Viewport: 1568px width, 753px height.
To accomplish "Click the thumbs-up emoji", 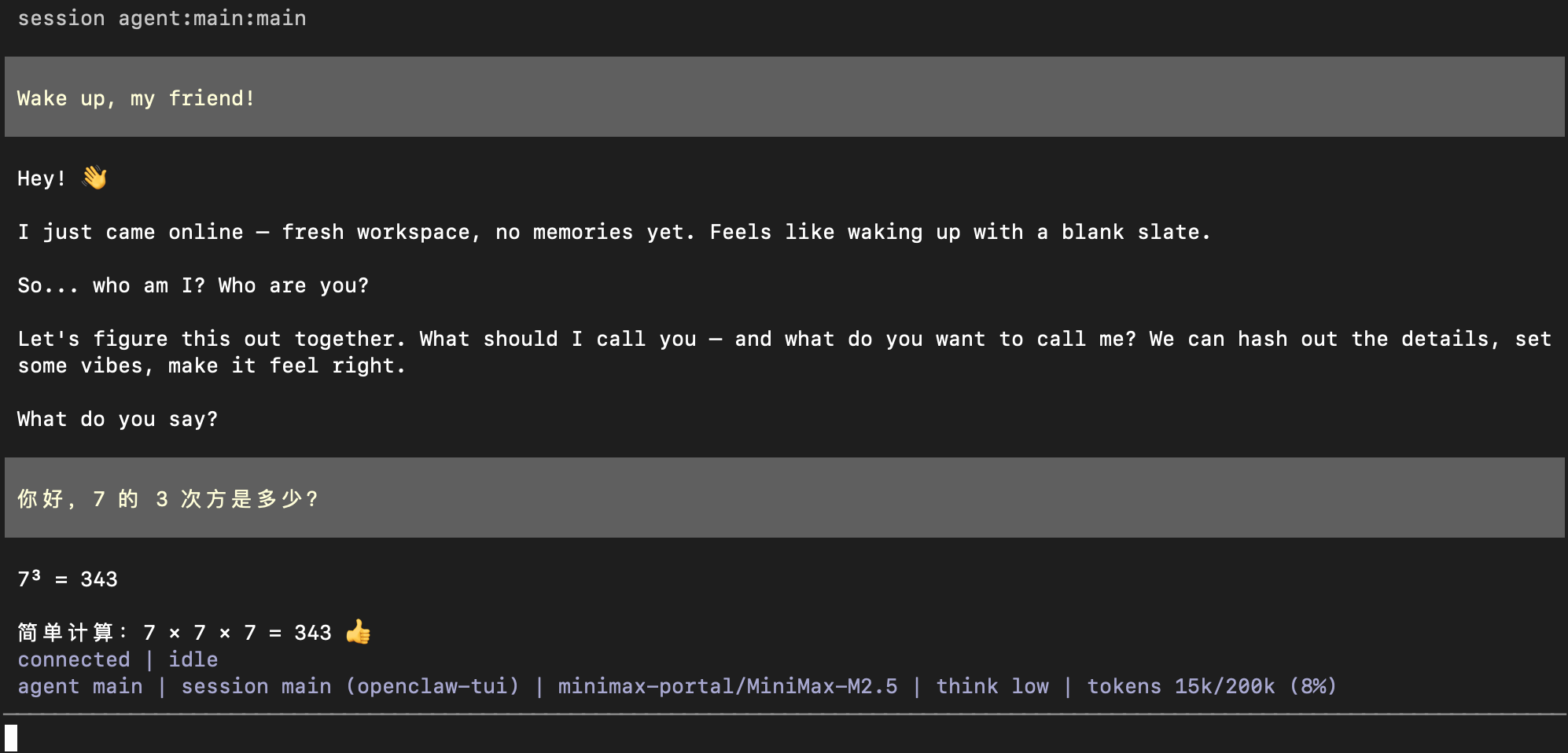I will click(x=358, y=632).
